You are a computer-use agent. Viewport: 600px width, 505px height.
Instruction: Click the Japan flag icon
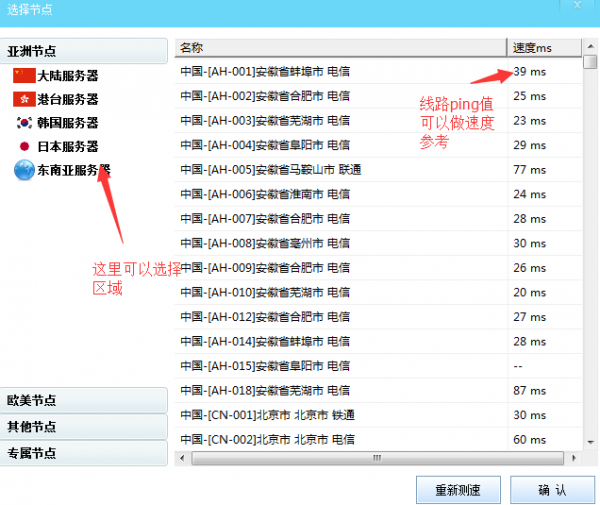[23, 147]
